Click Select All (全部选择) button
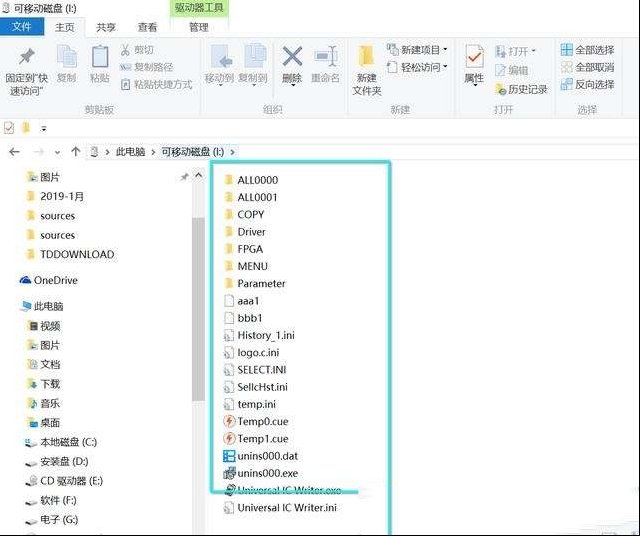The height and width of the screenshot is (536, 640). pyautogui.click(x=587, y=50)
